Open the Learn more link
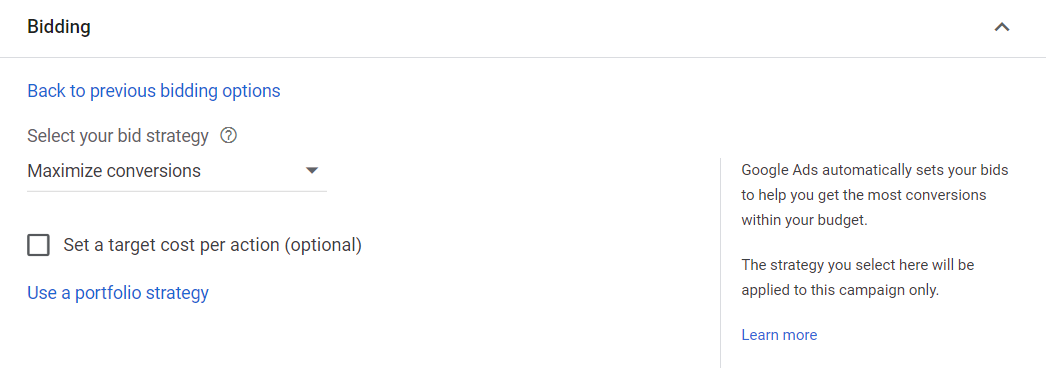 [x=779, y=335]
